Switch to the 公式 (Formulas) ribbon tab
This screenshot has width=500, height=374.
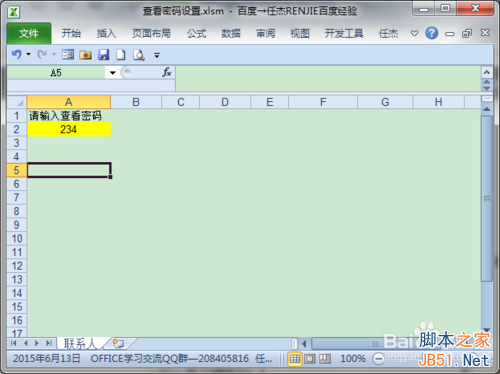point(196,33)
